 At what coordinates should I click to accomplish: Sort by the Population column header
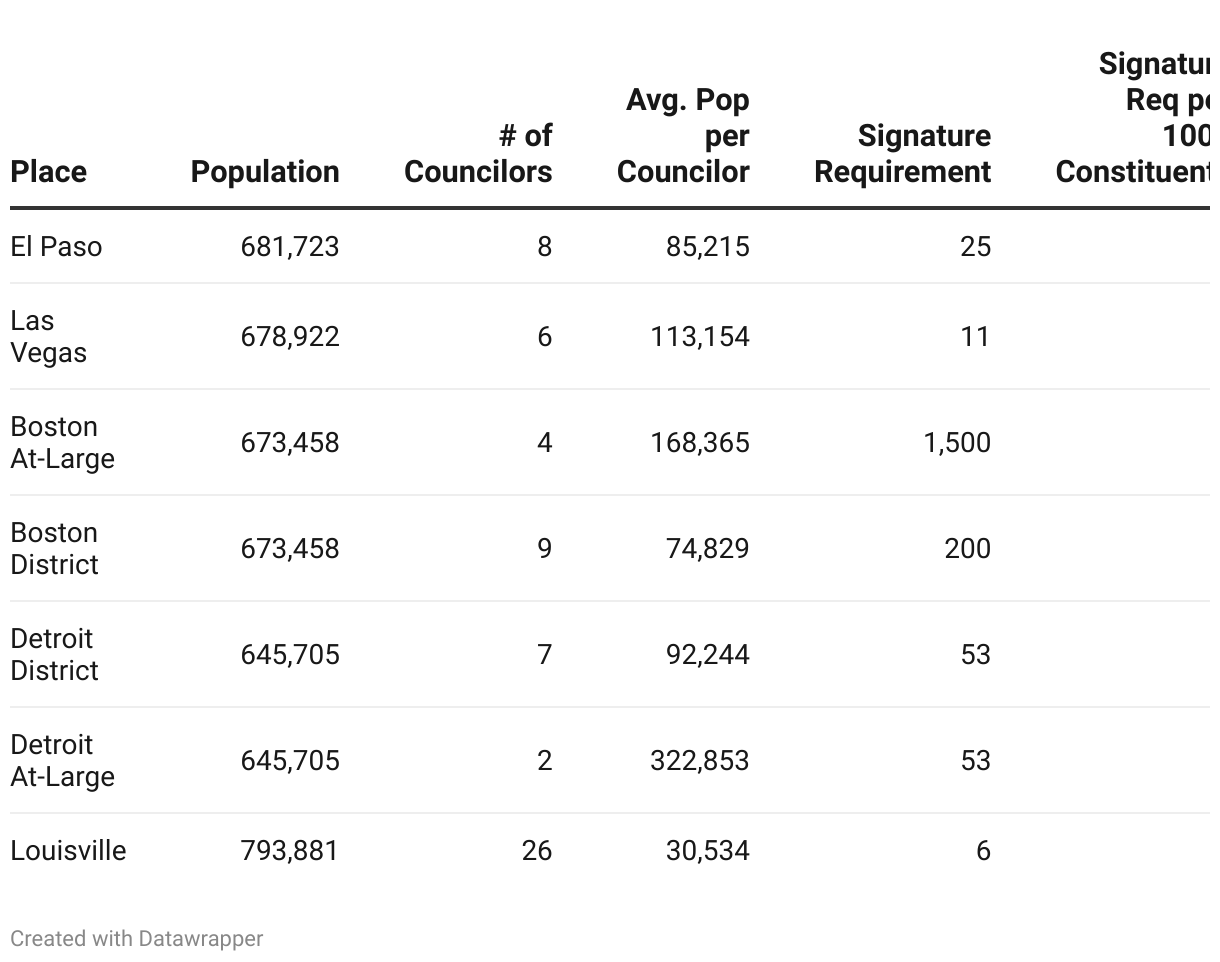point(265,172)
